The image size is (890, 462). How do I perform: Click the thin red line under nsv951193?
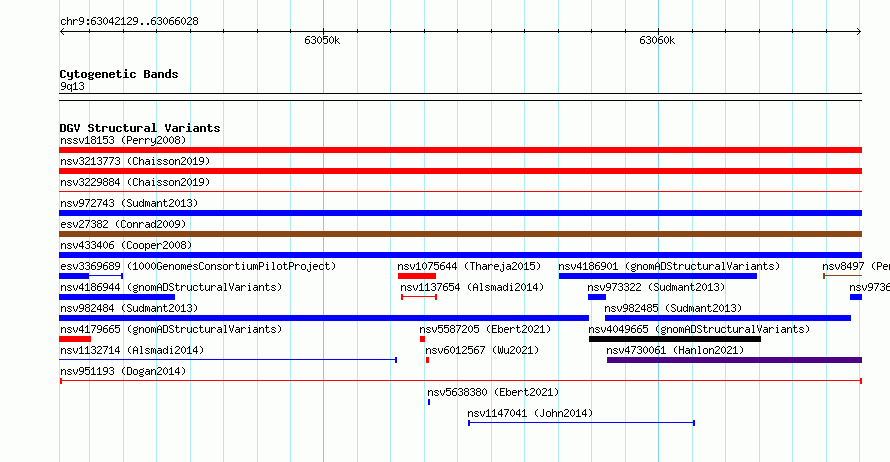(461, 381)
